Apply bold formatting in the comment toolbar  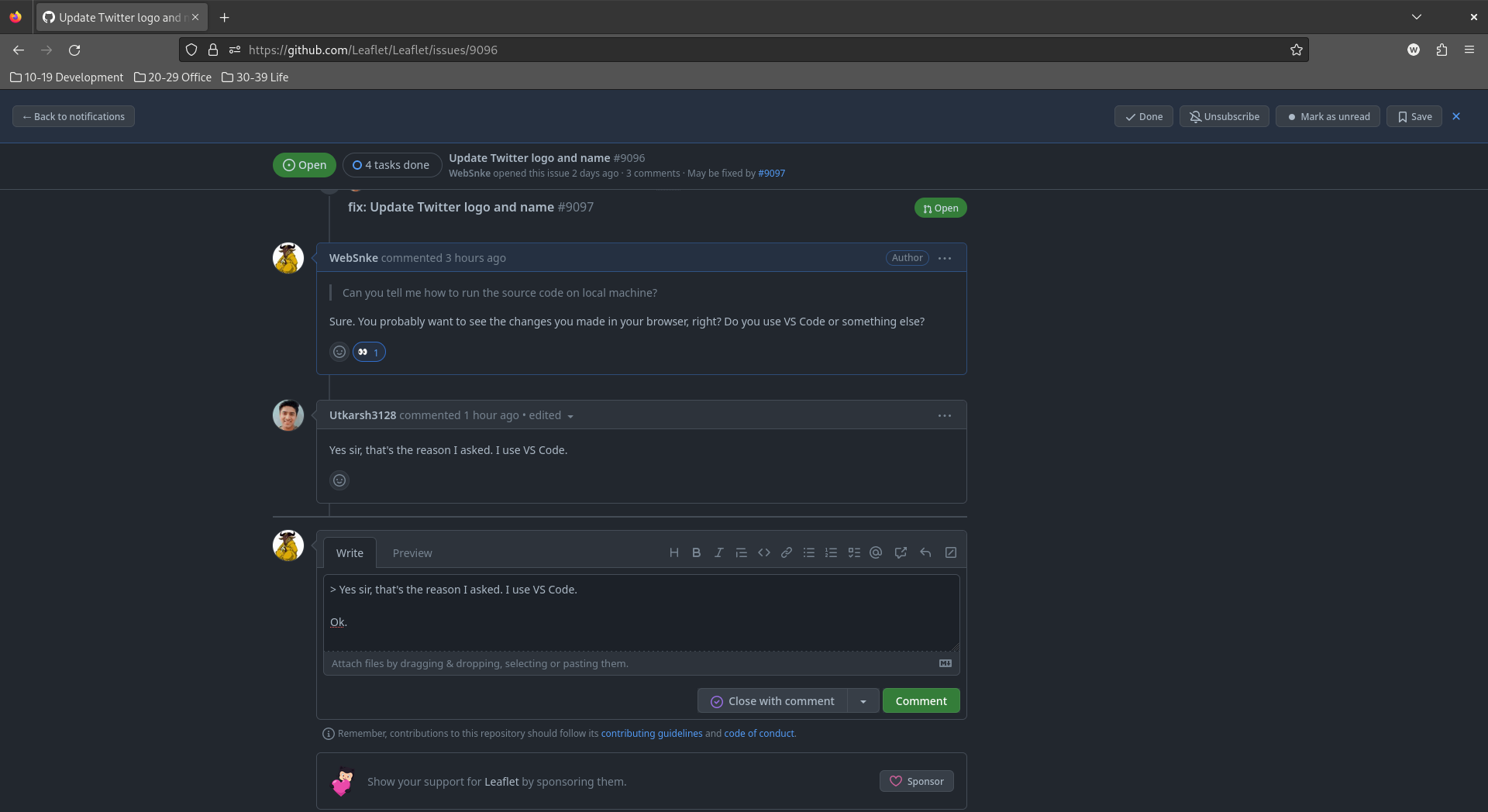[695, 552]
